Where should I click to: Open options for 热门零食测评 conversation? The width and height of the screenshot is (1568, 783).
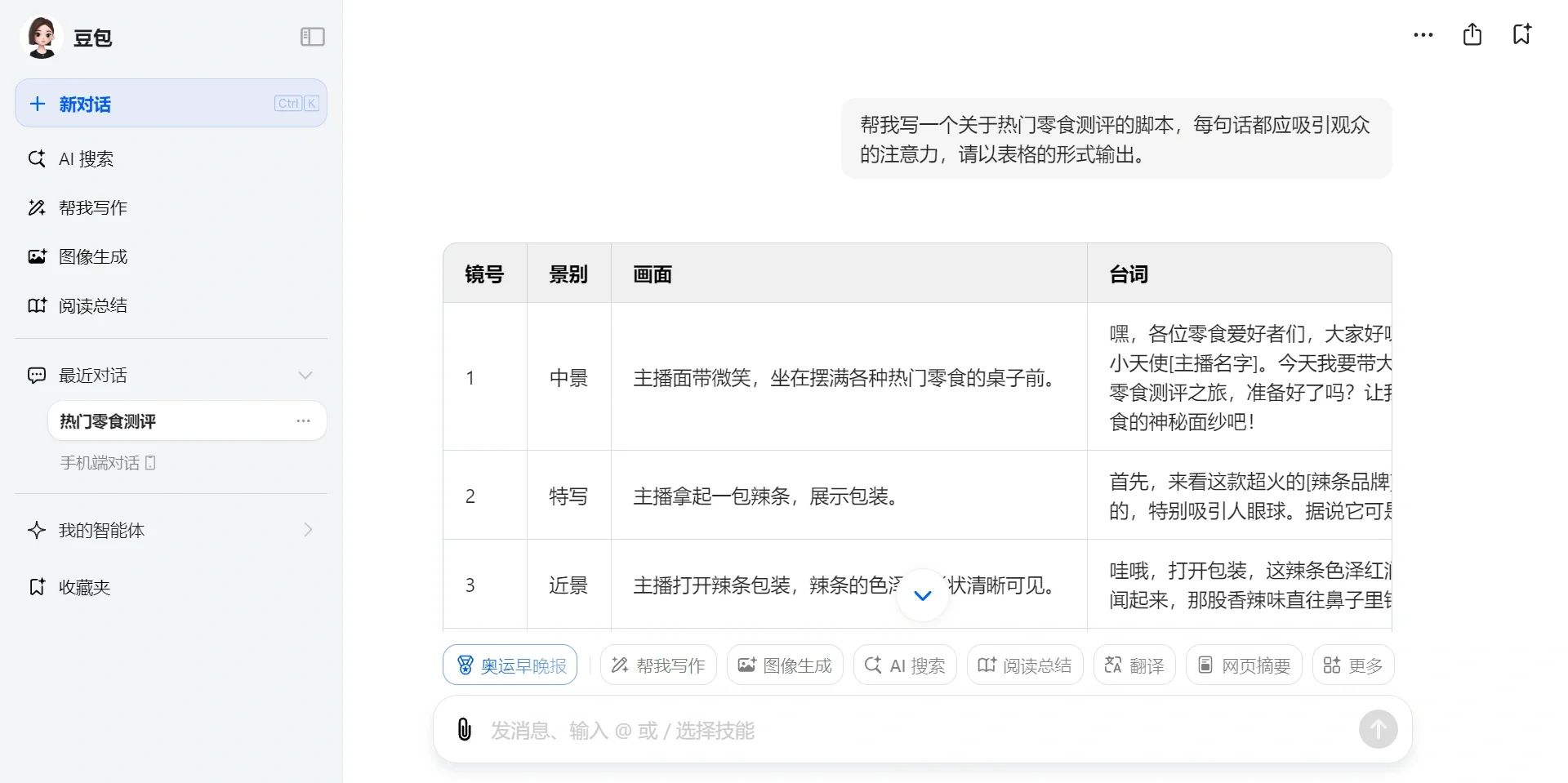click(x=303, y=420)
